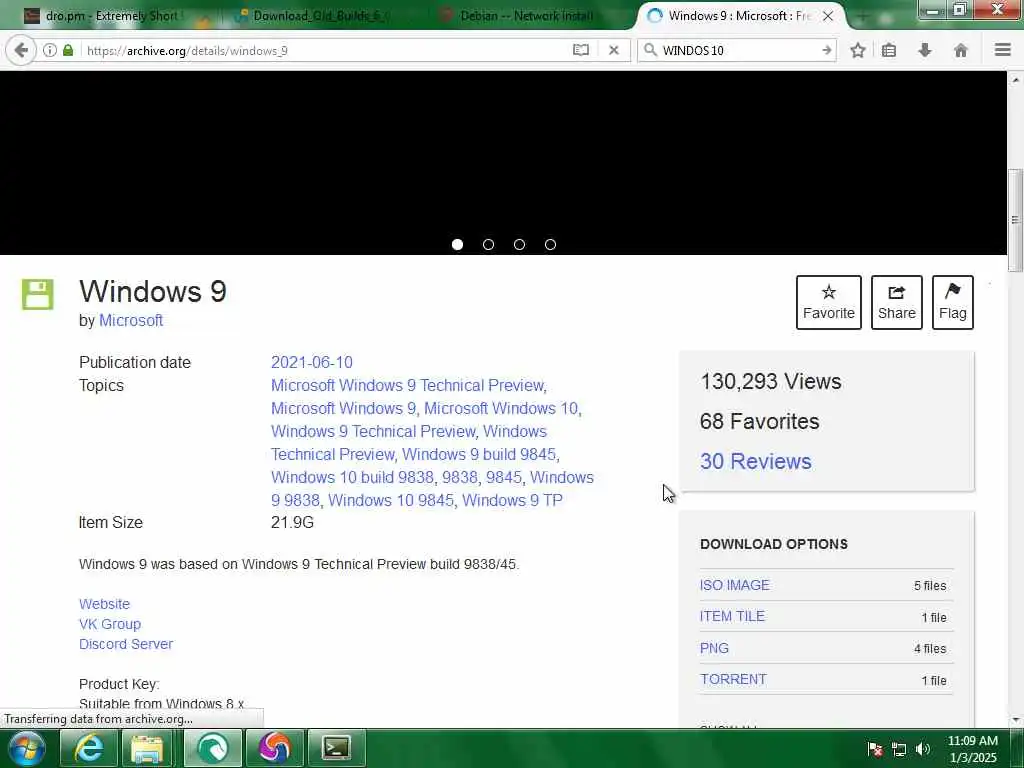The width and height of the screenshot is (1024, 768).
Task: Click publication date 2021-06-10 link
Action: (312, 362)
